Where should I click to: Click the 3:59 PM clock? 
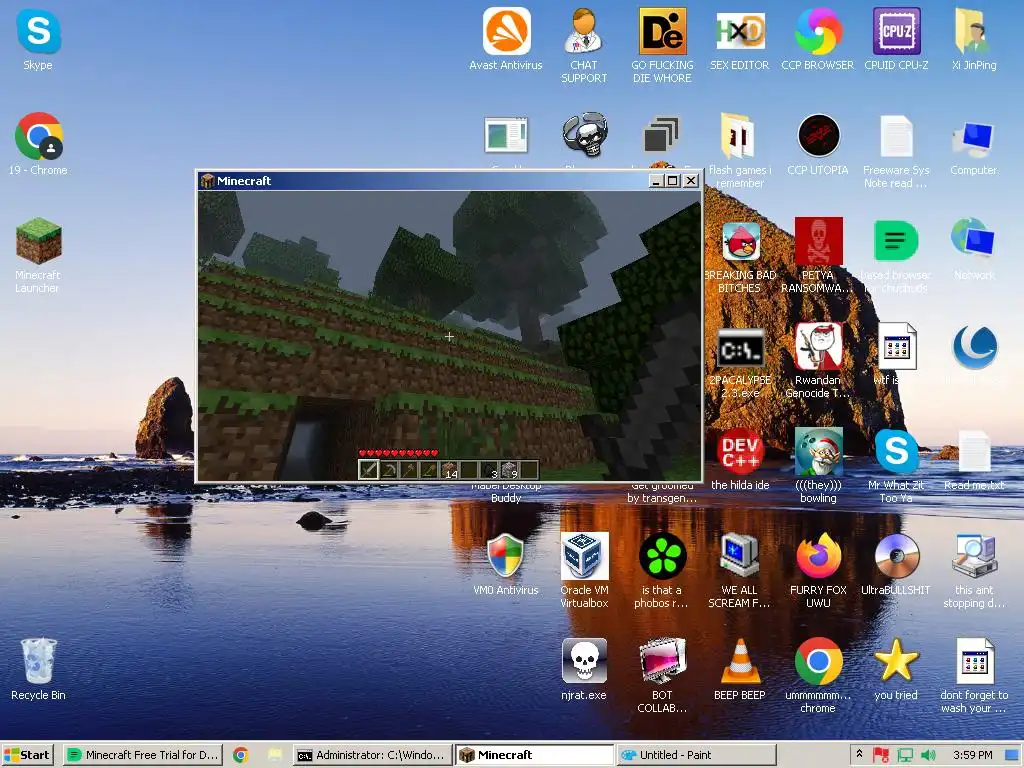972,755
